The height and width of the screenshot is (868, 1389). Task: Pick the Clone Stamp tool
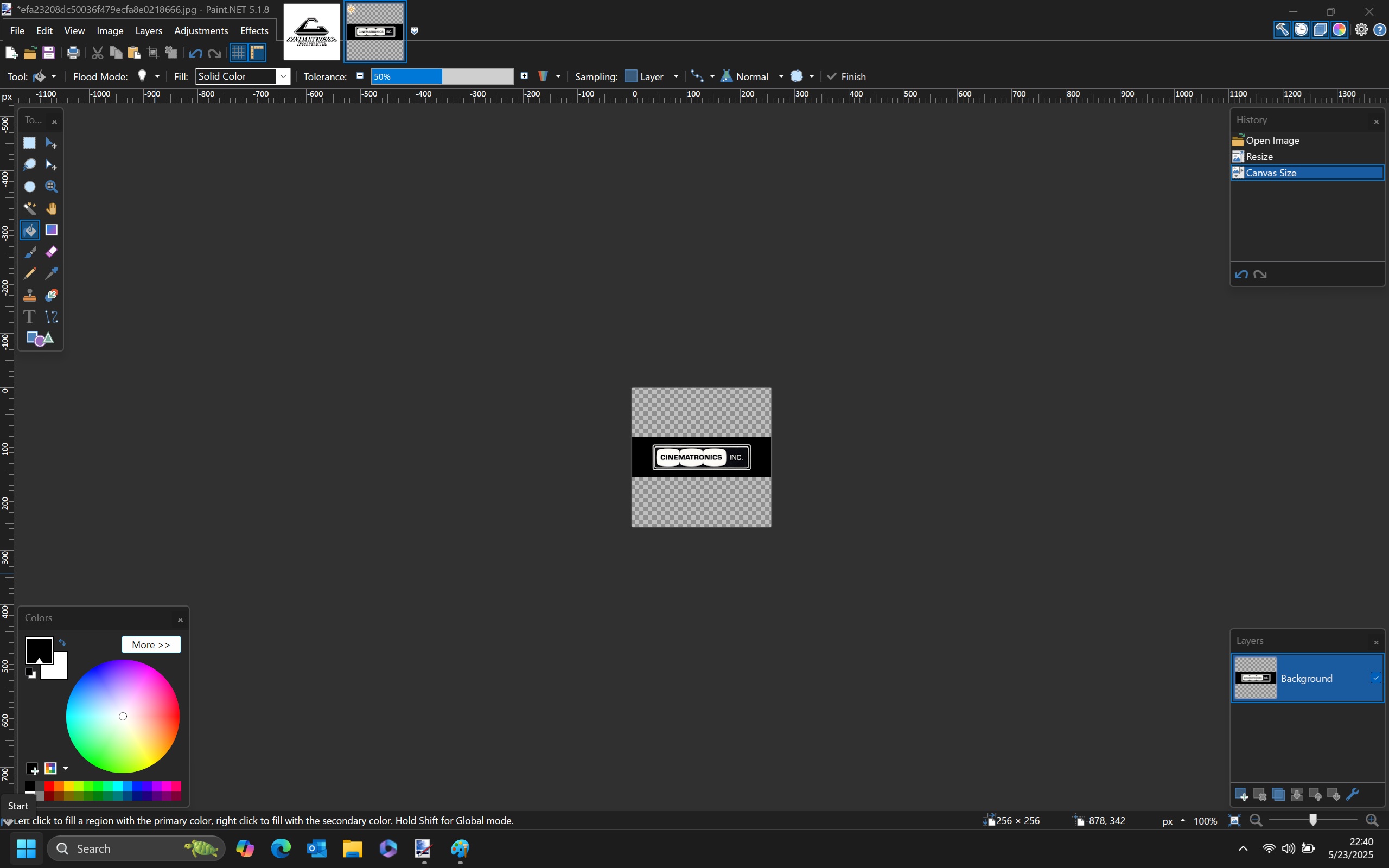[x=29, y=295]
